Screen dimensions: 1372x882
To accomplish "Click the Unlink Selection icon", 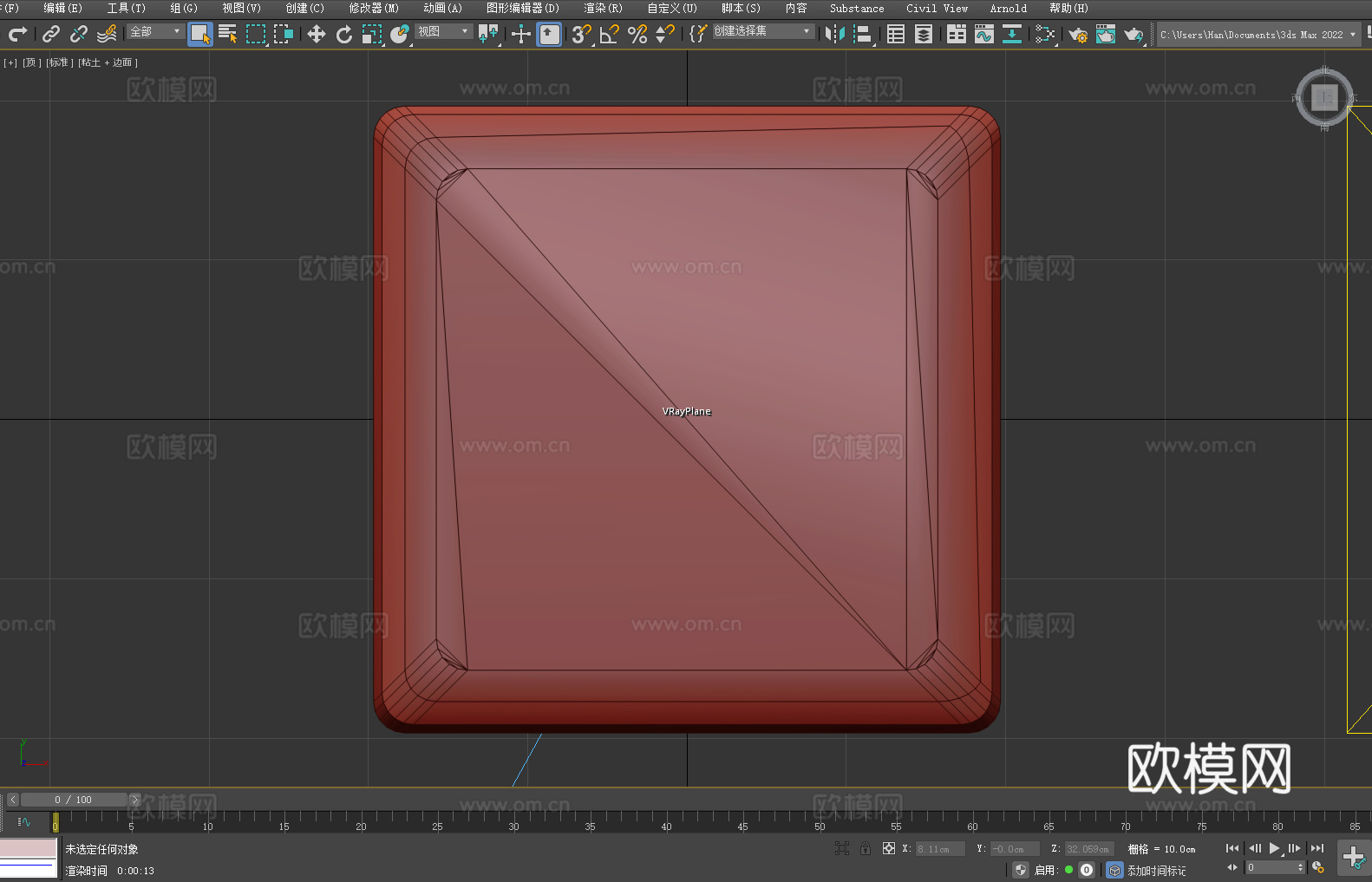I will click(x=79, y=34).
